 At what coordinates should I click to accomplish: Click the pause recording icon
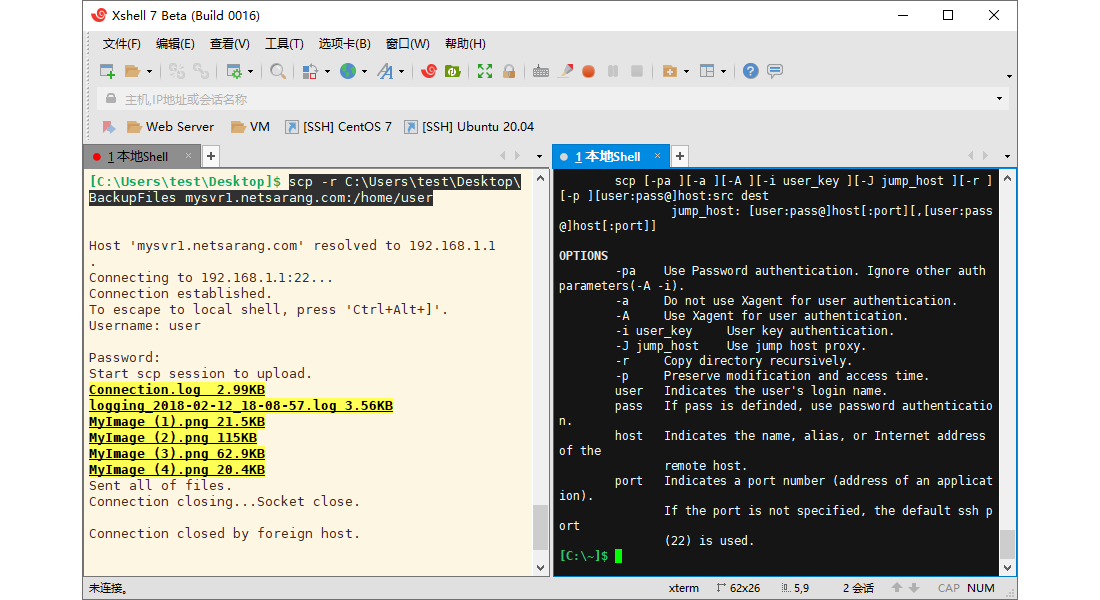pyautogui.click(x=613, y=71)
